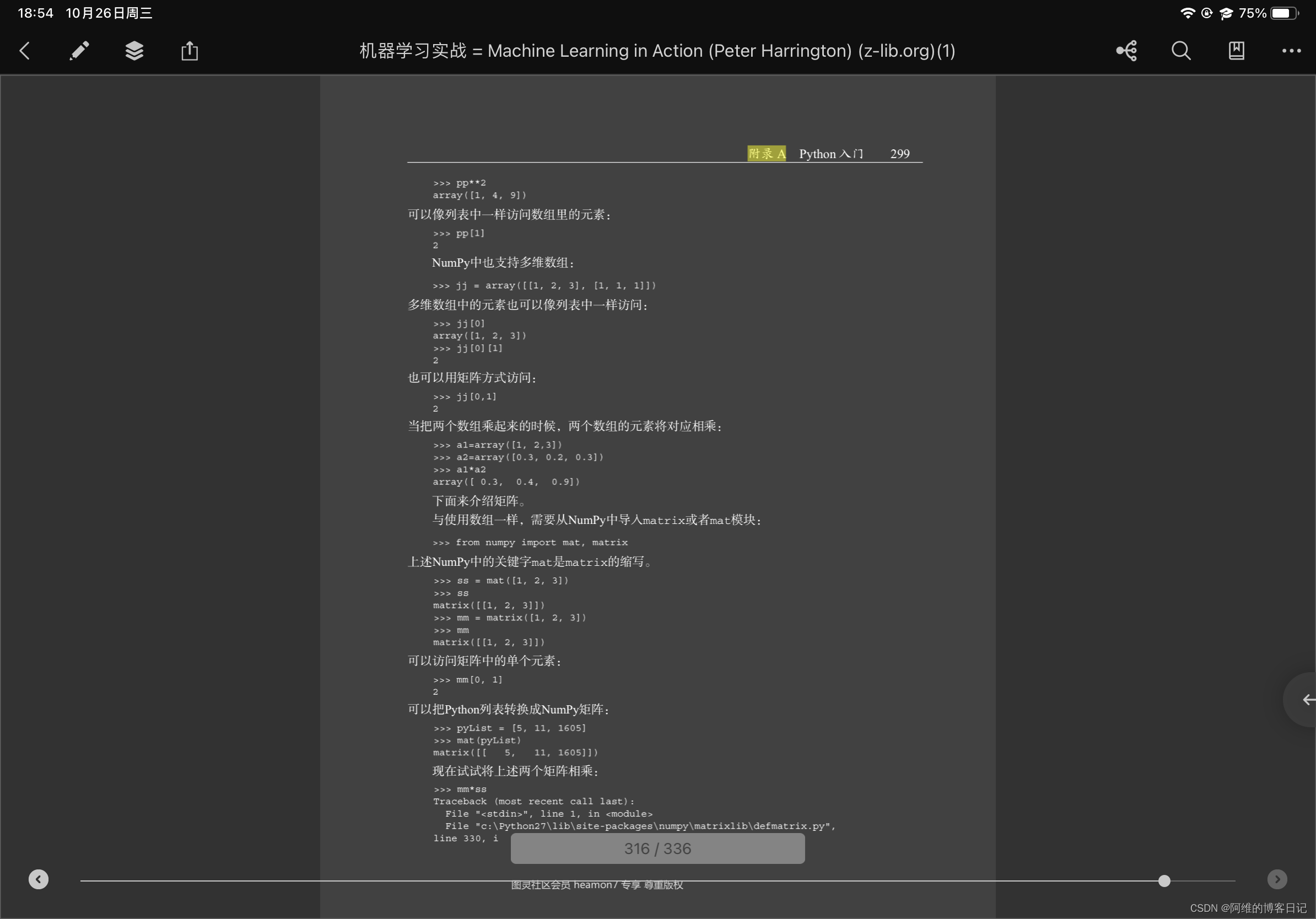Tap the battery status indicator
1316x919 pixels.
[x=1283, y=13]
